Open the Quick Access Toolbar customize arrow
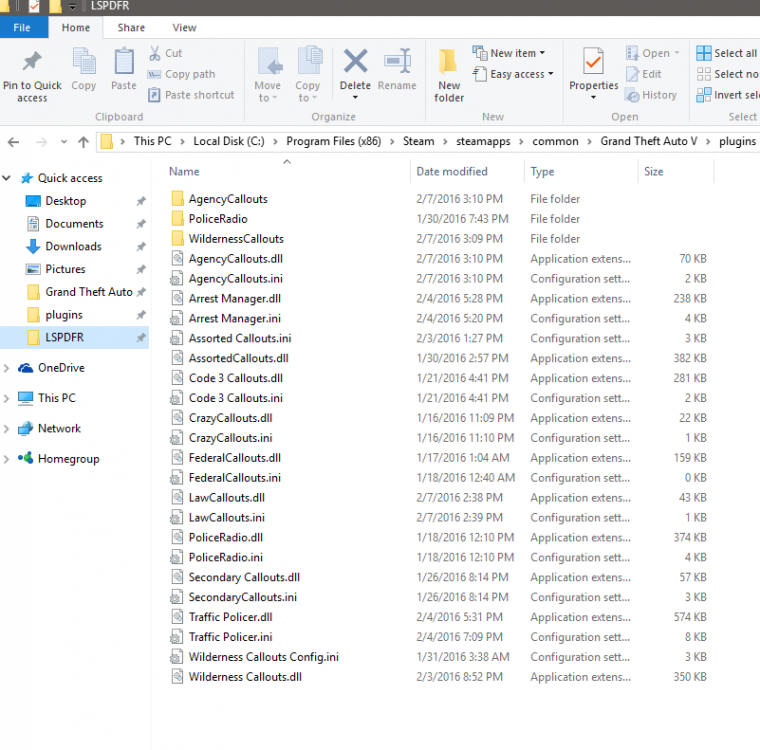This screenshot has width=760, height=750. [x=72, y=6]
